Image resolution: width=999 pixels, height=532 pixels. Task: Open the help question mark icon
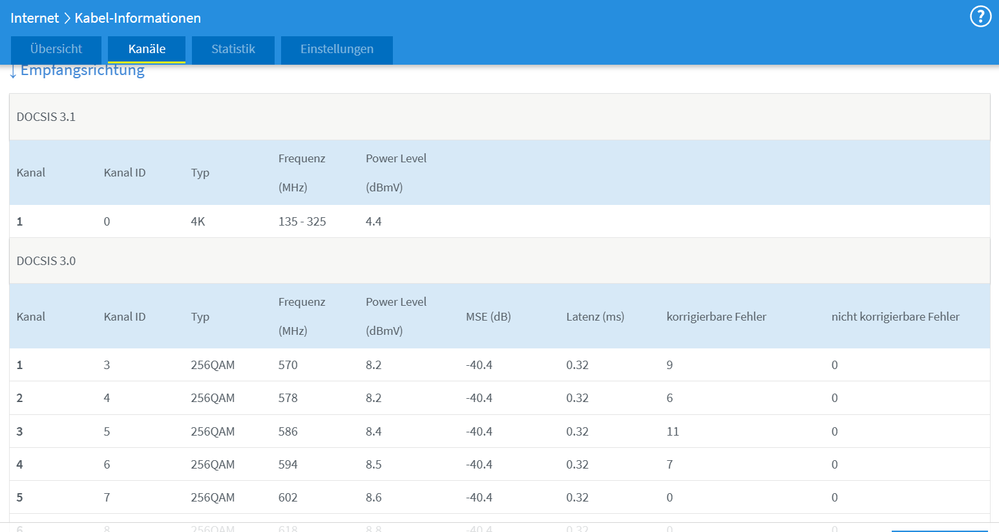pos(980,17)
